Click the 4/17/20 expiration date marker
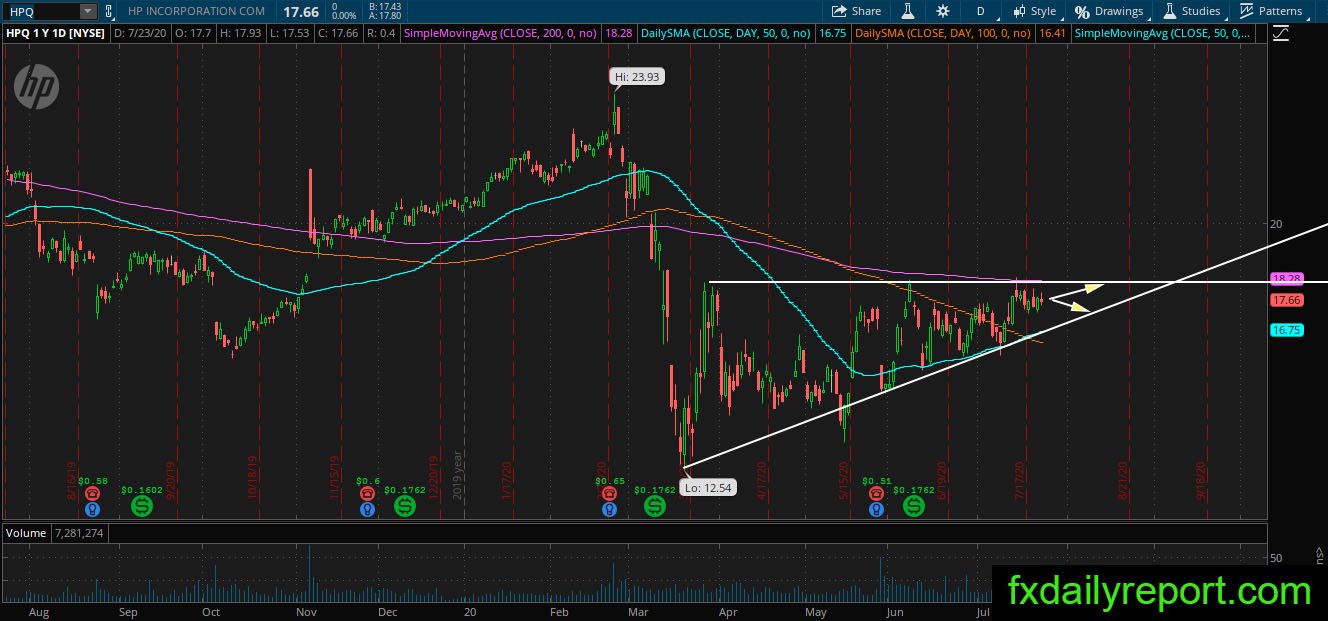Screen dimensions: 1328x621 click(x=762, y=480)
